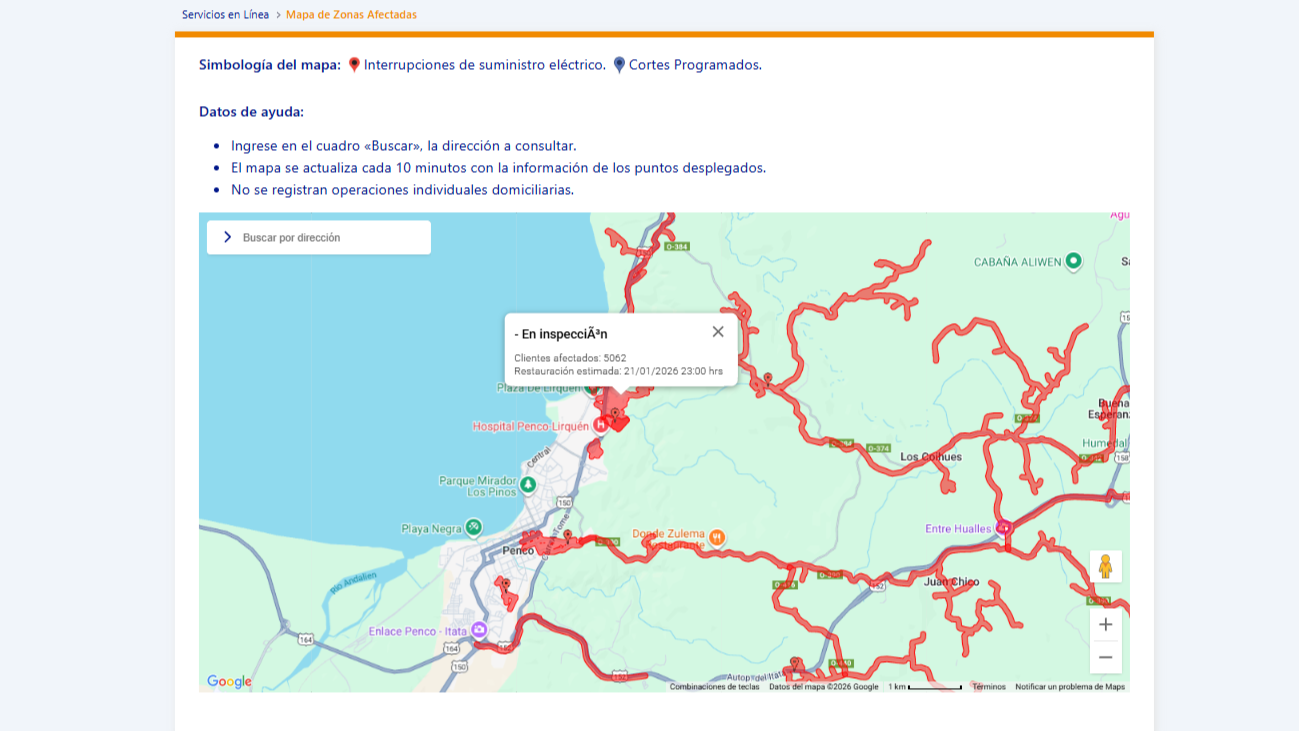Click the Cabaña Aliwen lodging marker

coord(1073,261)
